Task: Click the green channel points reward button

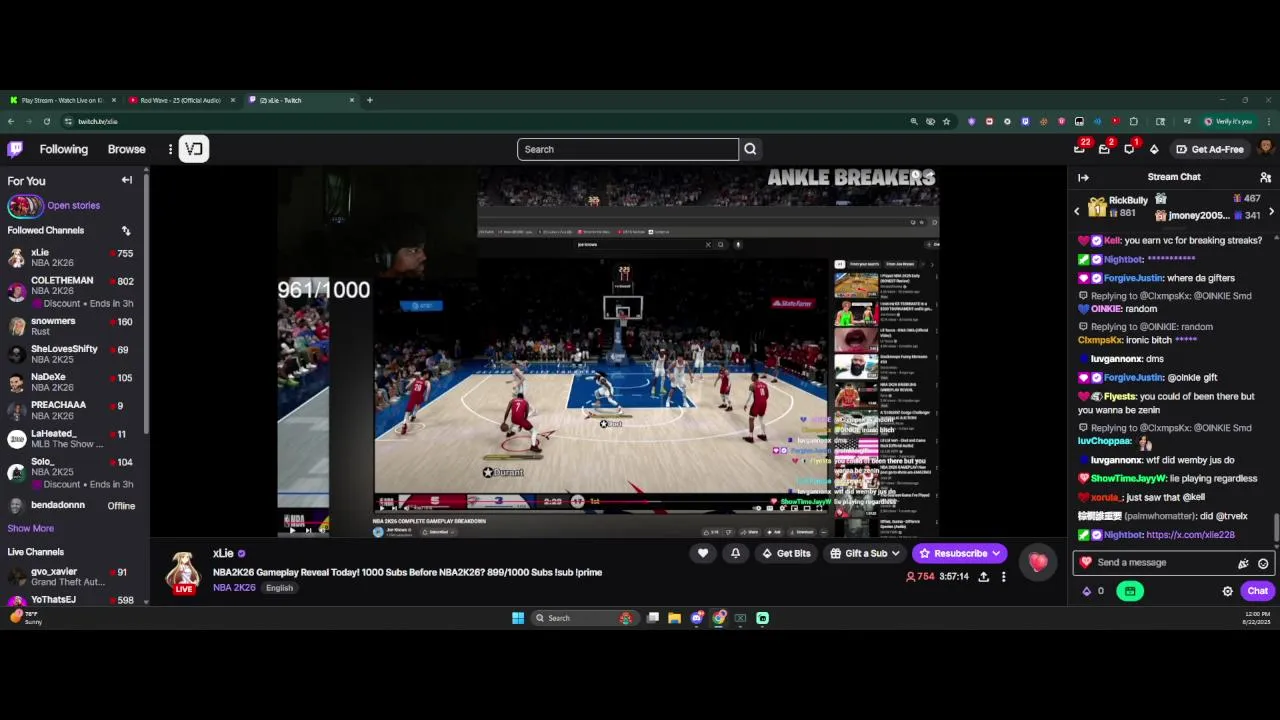Action: coord(1130,591)
